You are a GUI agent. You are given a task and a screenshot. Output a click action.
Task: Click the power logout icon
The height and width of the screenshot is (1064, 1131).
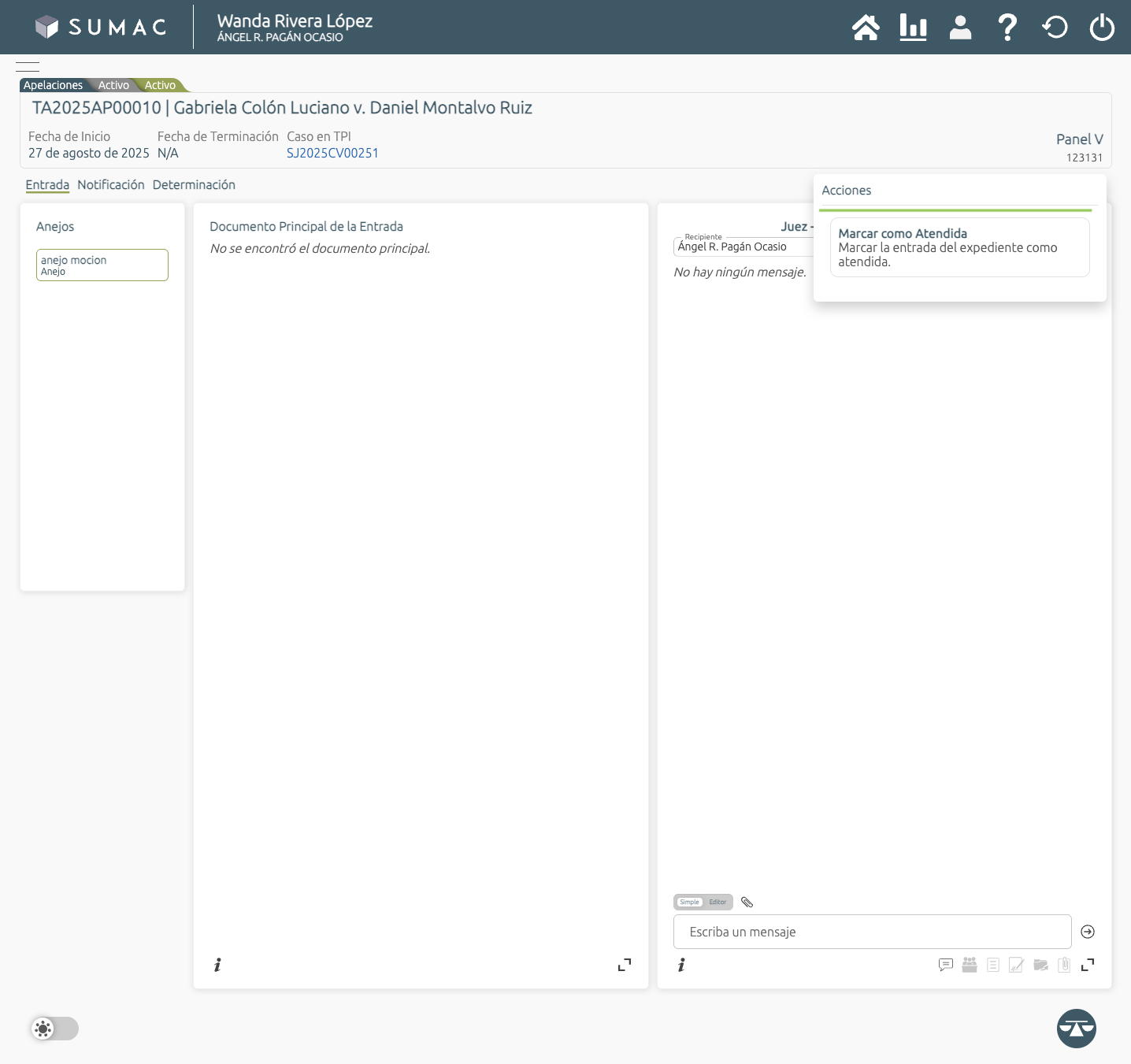[1102, 28]
